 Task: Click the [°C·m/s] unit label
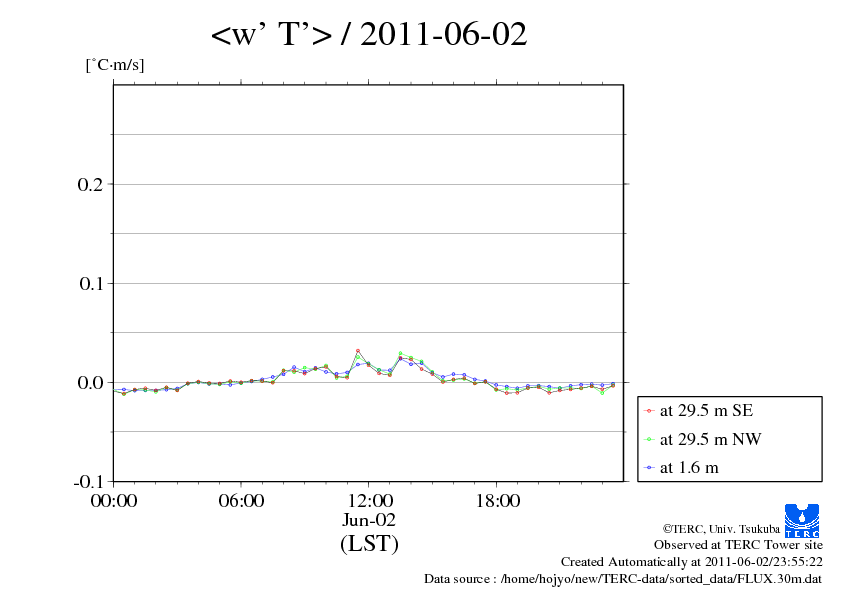(x=115, y=65)
